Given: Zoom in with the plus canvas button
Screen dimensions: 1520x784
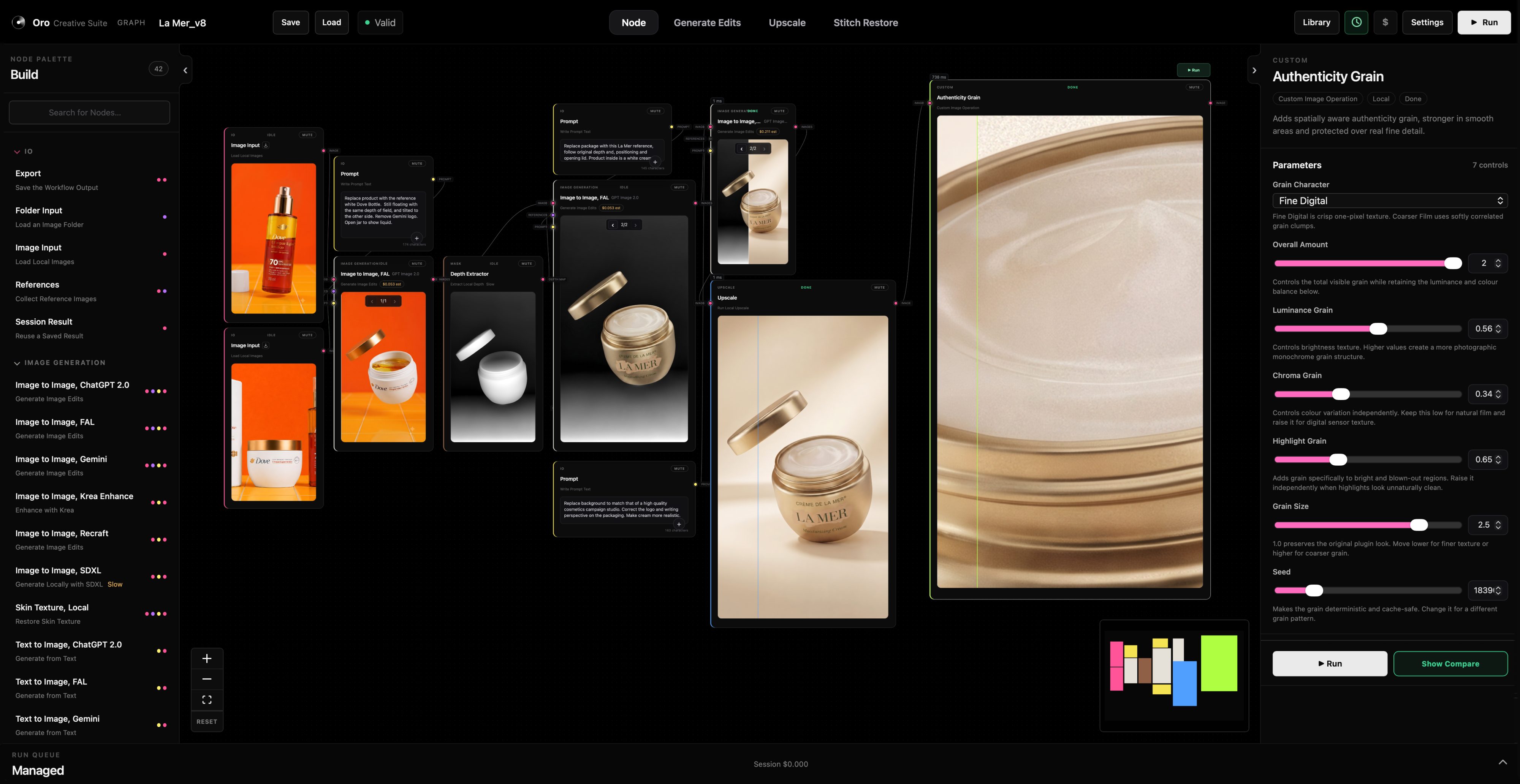Looking at the screenshot, I should click(x=207, y=658).
